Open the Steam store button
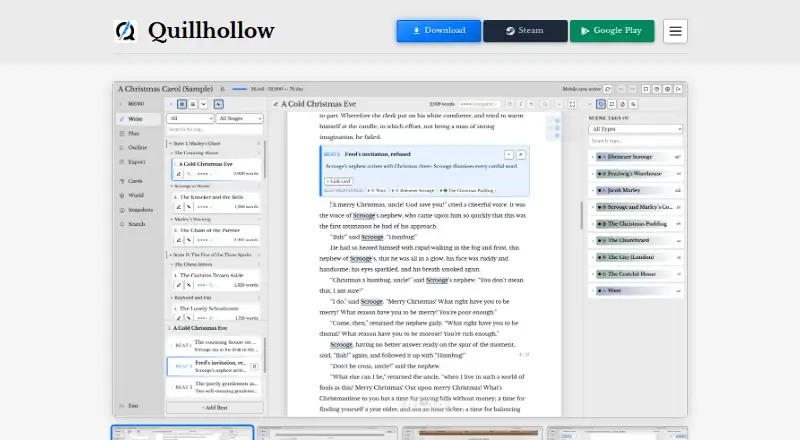Viewport: 800px width, 440px height. pos(525,31)
